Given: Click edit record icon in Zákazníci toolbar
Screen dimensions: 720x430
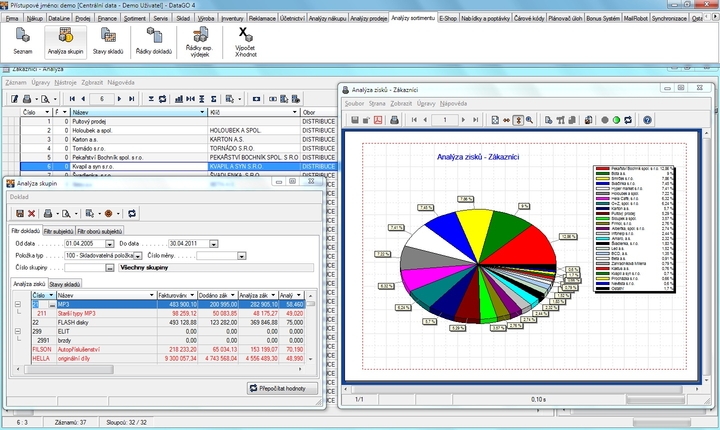Looking at the screenshot, I should coord(15,99).
